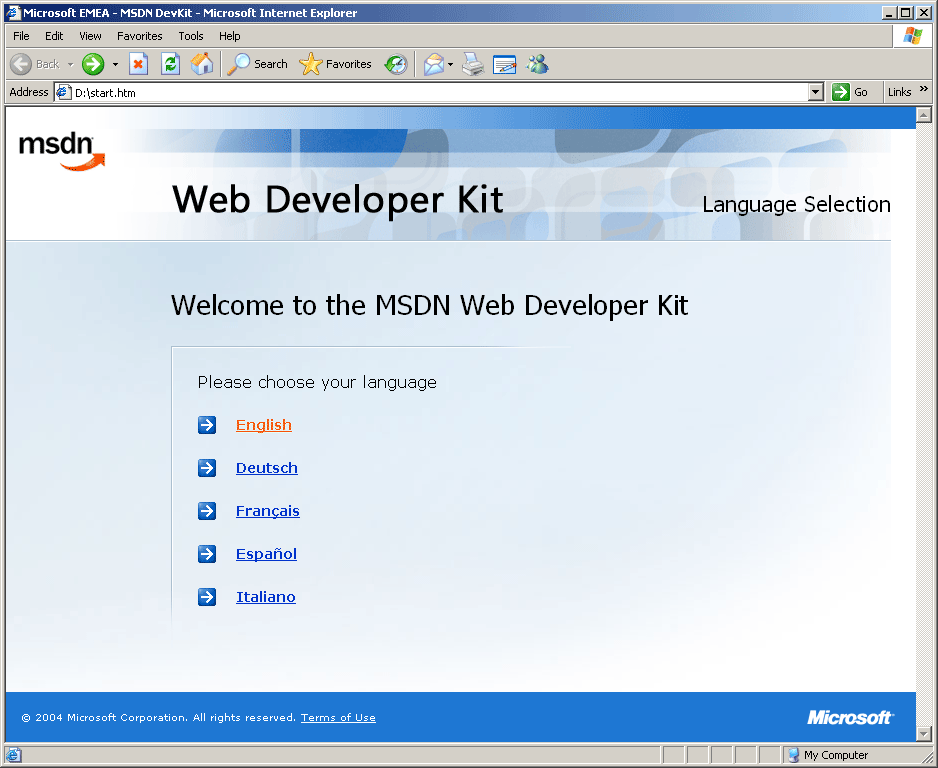
Task: Click the 2004 Microsoft Corporation copyright text
Action: (159, 717)
